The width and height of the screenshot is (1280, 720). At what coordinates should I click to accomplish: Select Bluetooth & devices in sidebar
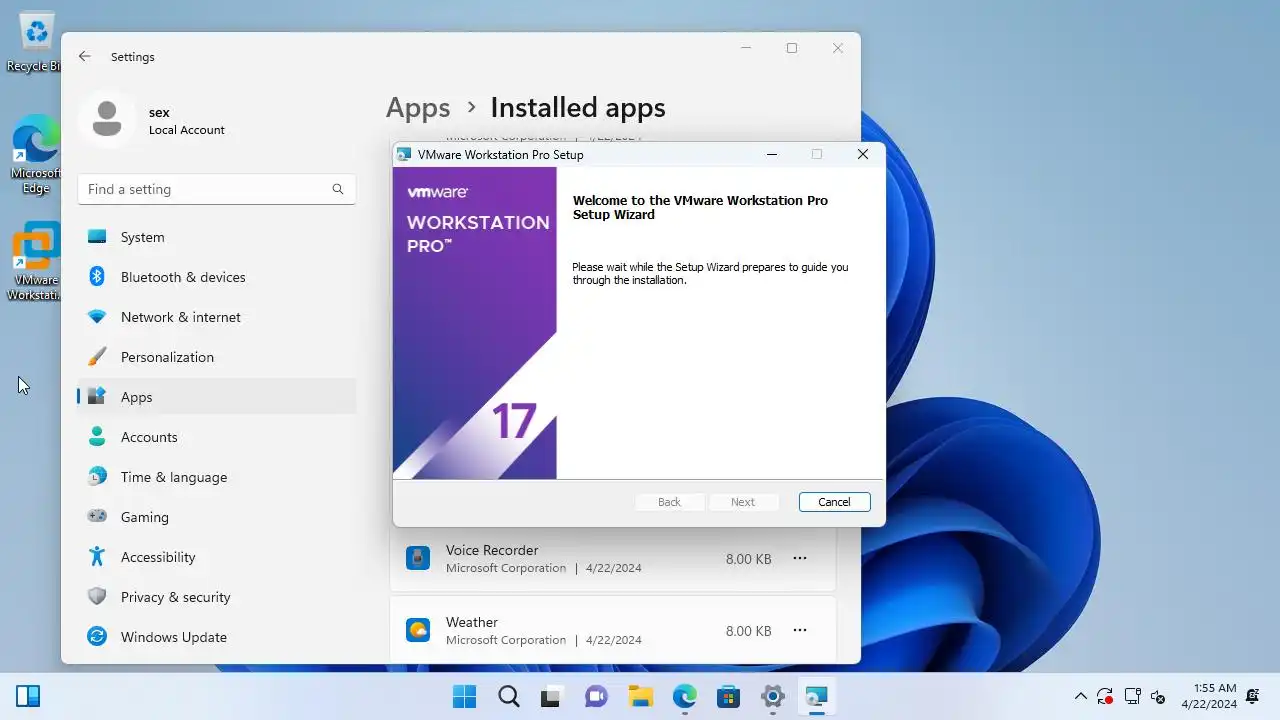(216, 277)
